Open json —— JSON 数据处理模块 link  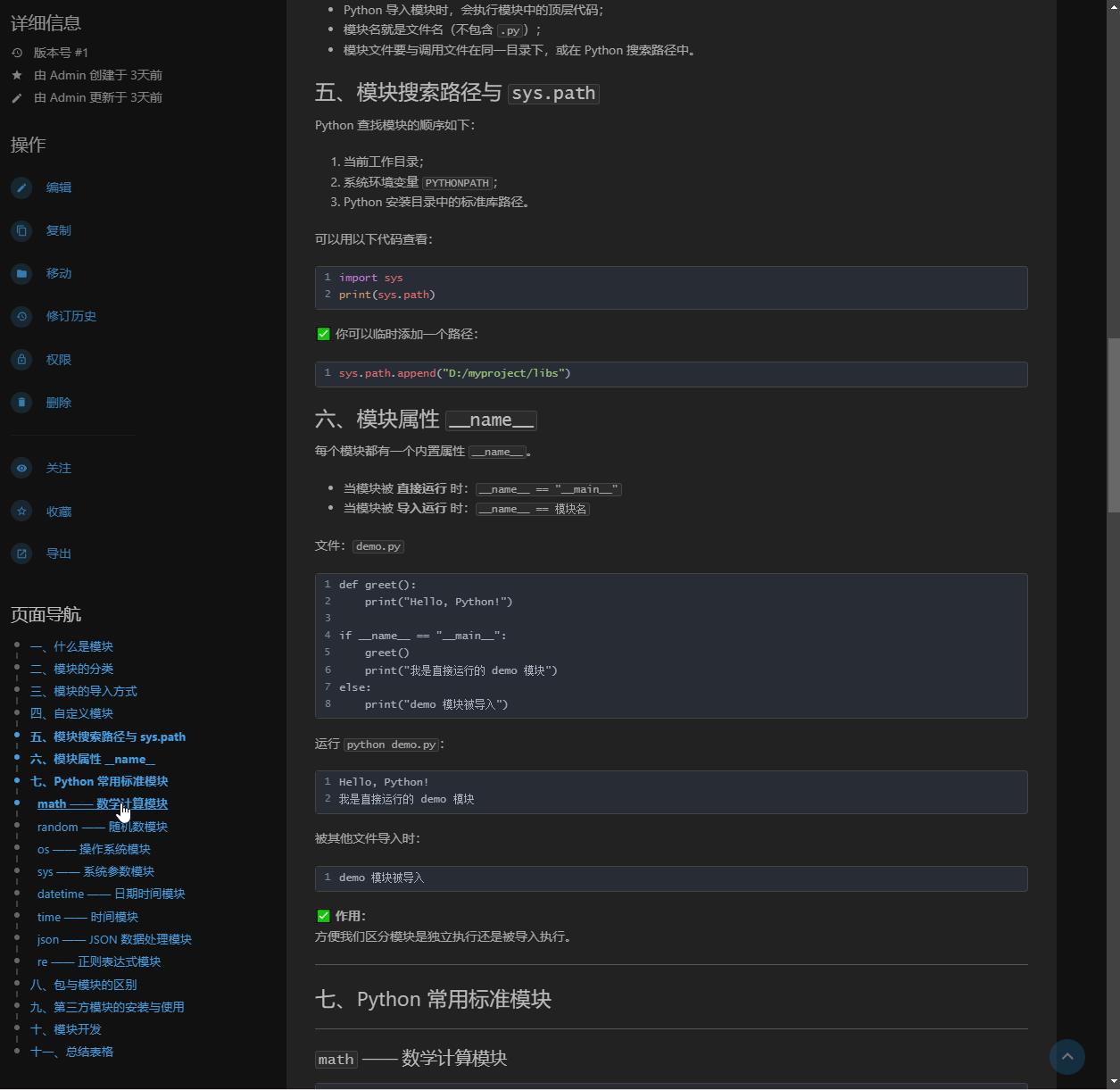[x=114, y=939]
